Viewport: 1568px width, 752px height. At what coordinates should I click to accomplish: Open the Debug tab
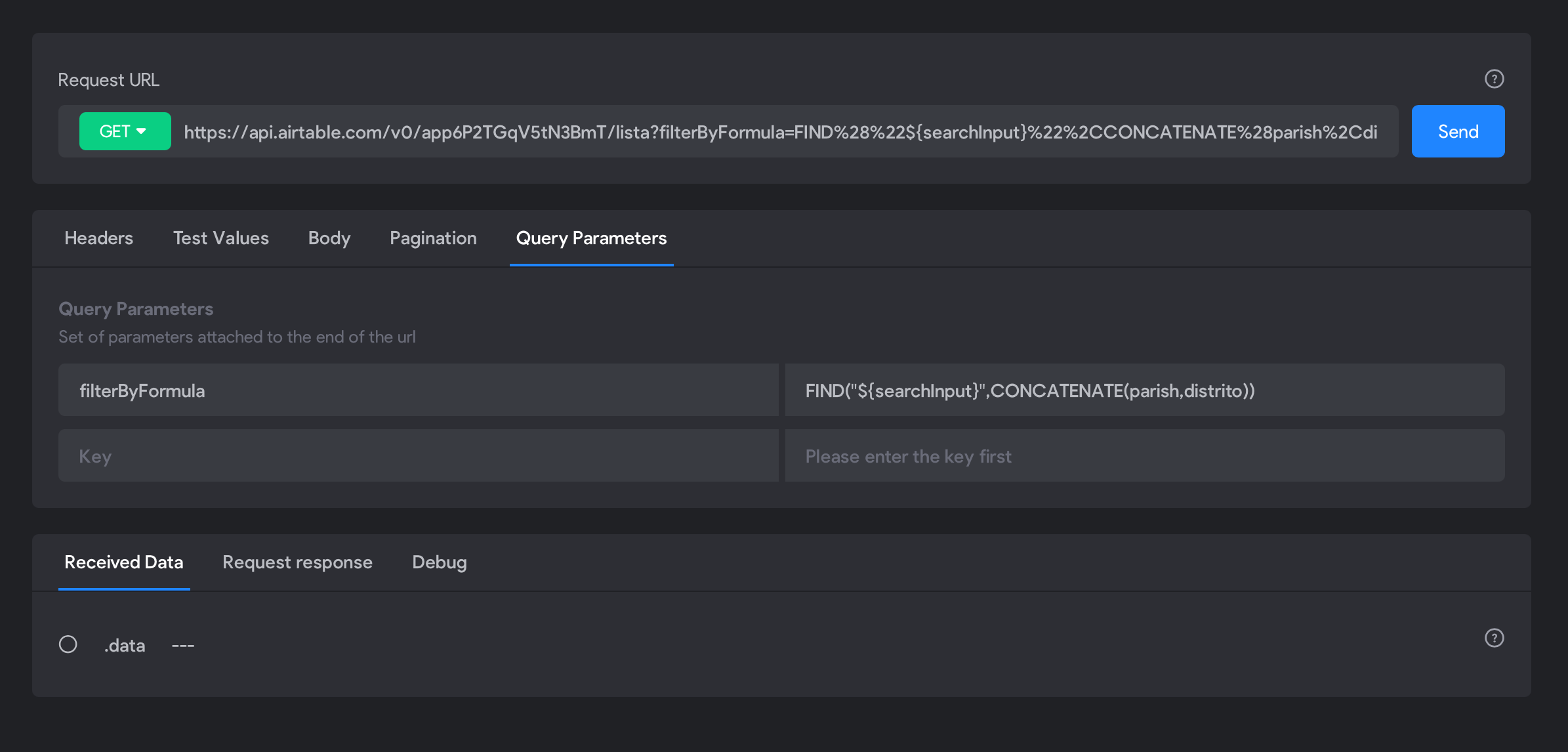pyautogui.click(x=440, y=562)
